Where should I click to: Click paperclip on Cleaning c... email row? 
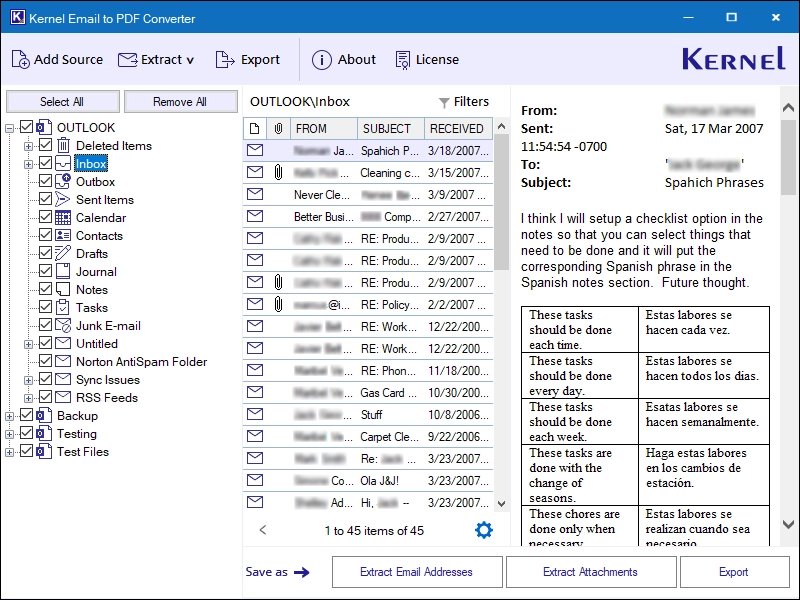pos(278,172)
